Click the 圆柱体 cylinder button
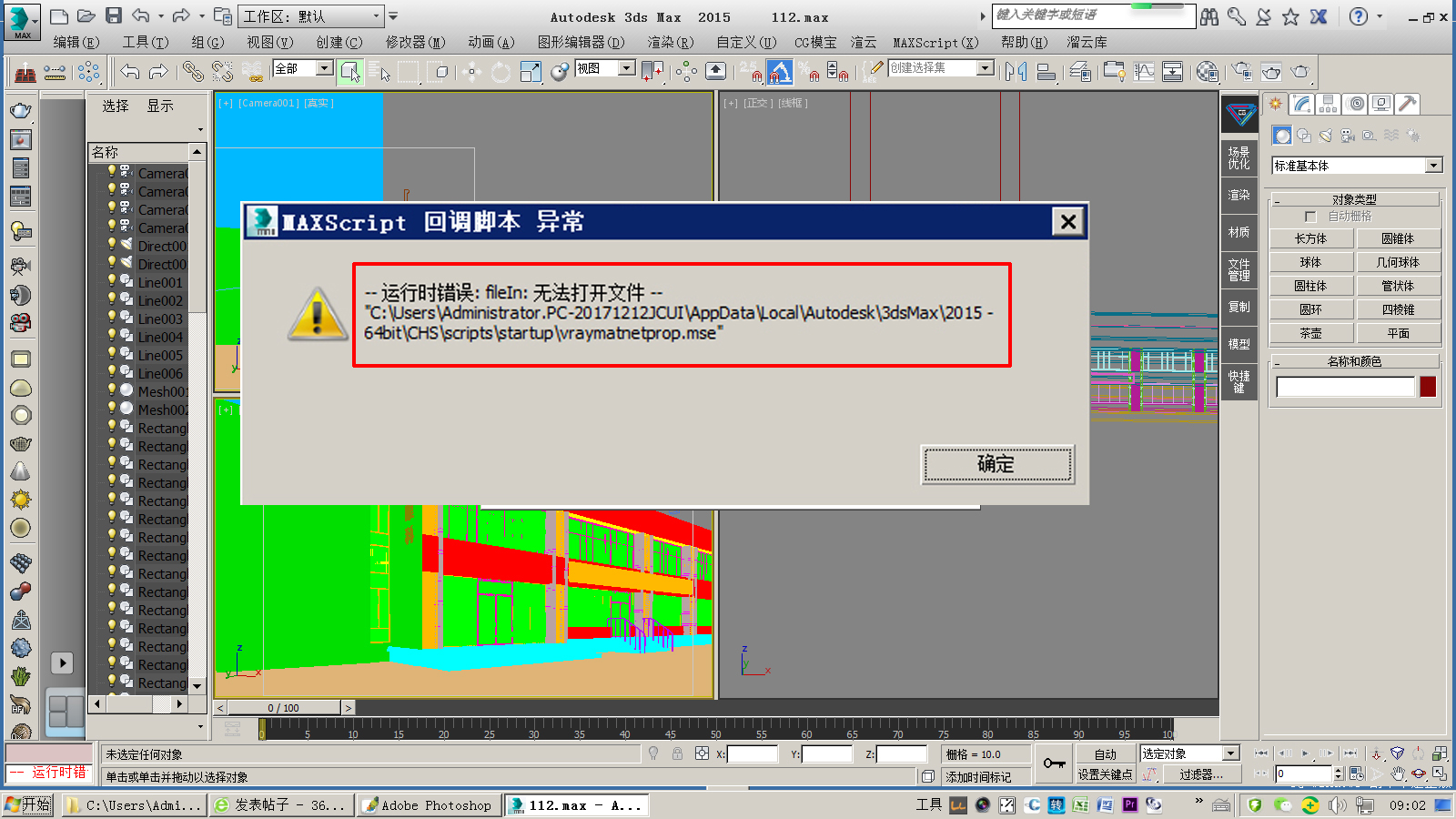Image resolution: width=1456 pixels, height=819 pixels. click(x=1310, y=286)
